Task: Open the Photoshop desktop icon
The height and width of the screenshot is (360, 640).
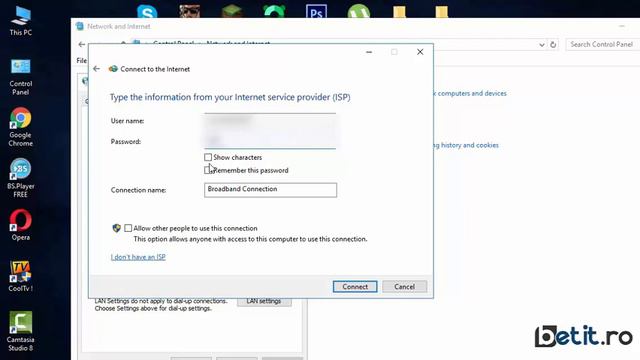Action: pos(316,11)
